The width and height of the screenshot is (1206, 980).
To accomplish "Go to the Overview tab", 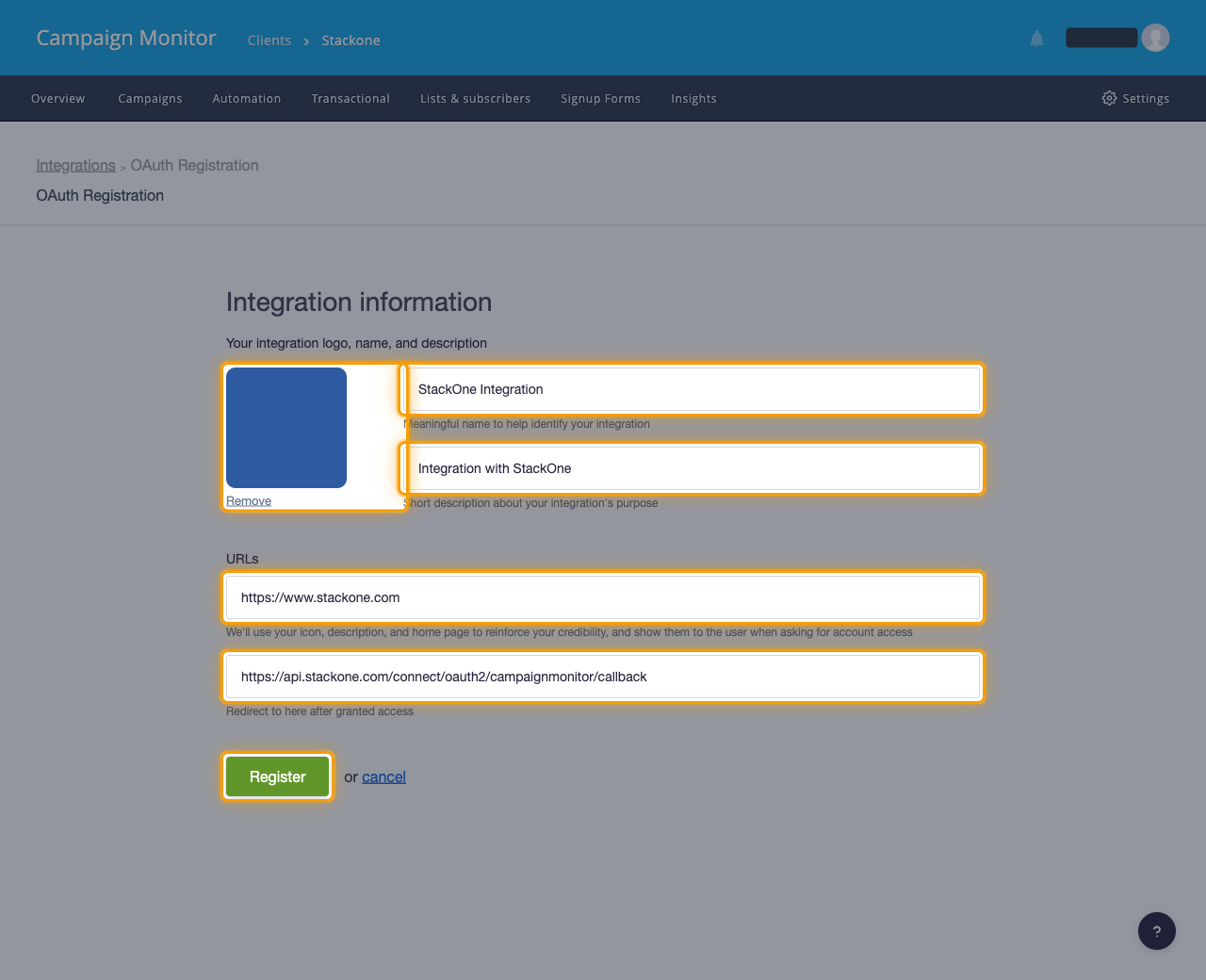I will [57, 98].
